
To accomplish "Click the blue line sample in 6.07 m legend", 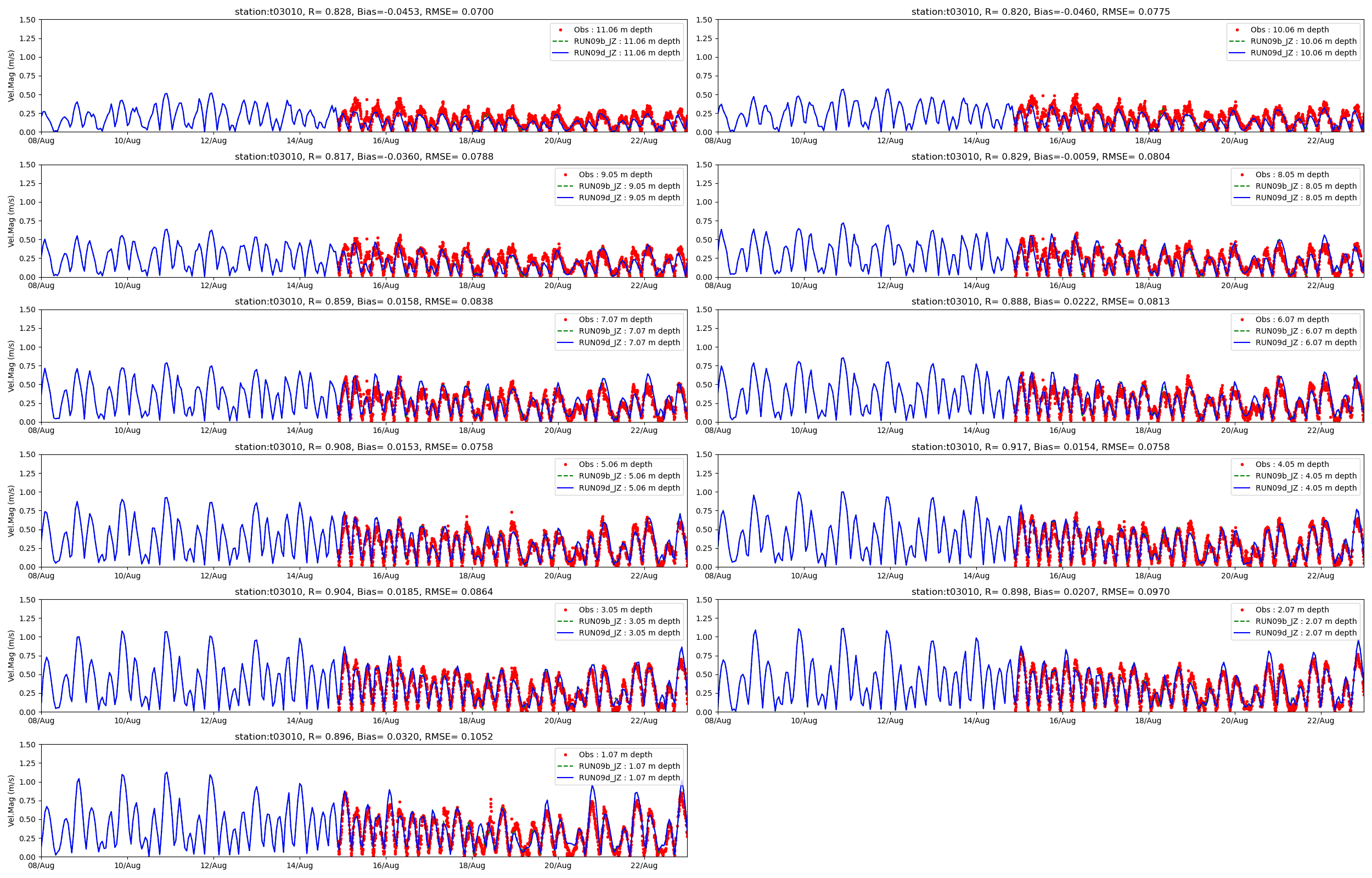I will pos(1241,342).
